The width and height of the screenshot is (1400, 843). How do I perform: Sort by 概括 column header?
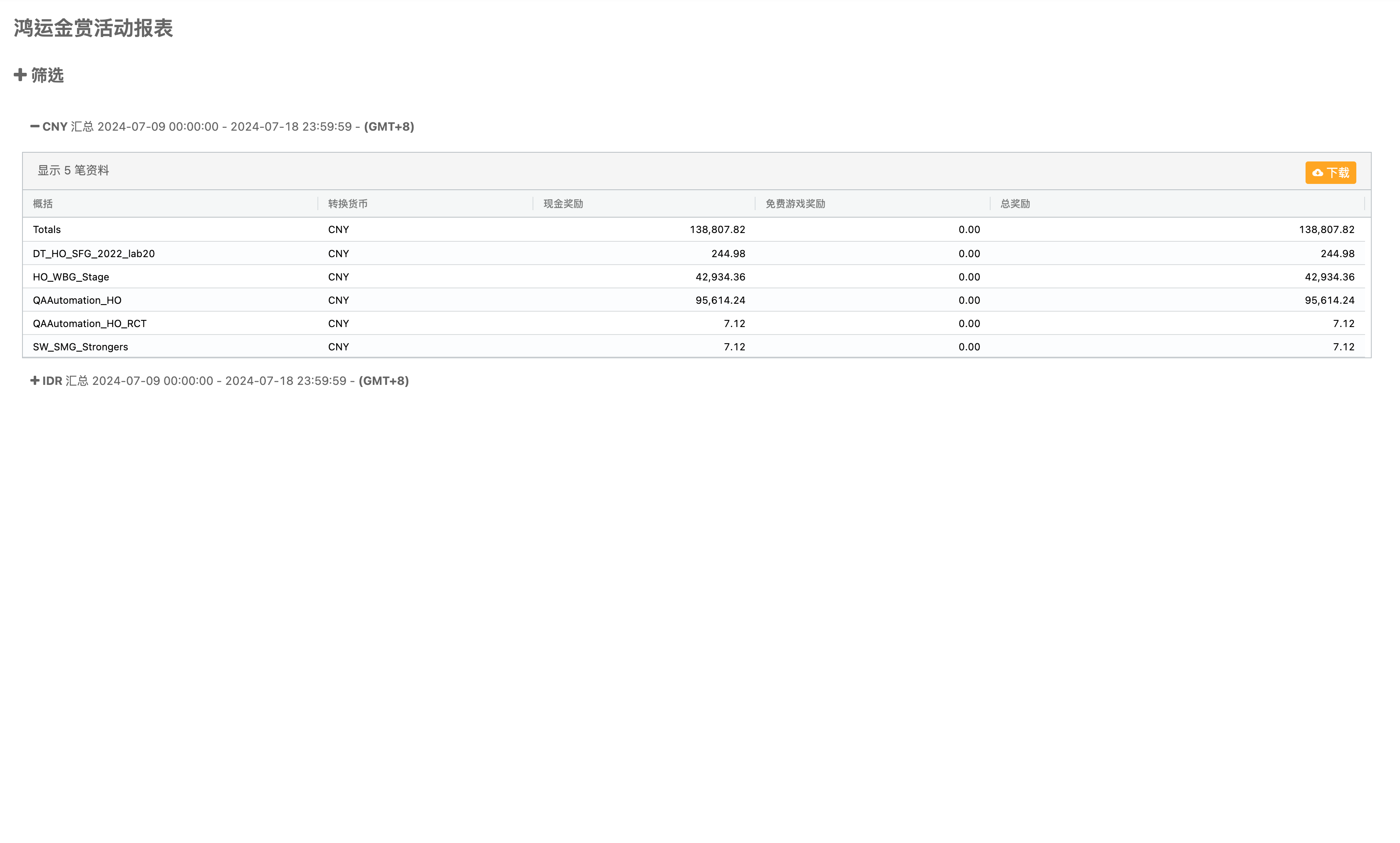(x=42, y=204)
